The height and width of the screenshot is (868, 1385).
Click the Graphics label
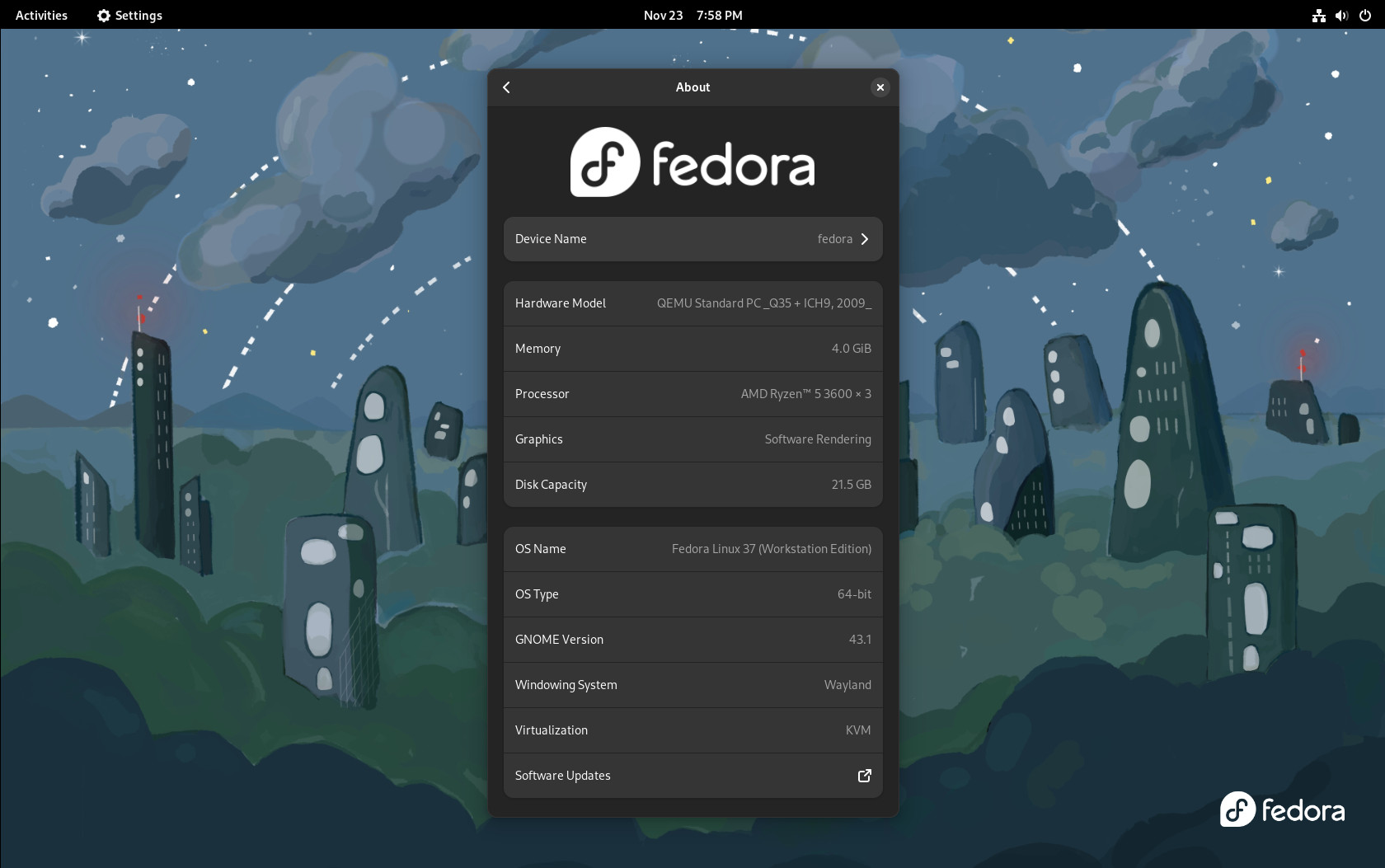point(538,439)
